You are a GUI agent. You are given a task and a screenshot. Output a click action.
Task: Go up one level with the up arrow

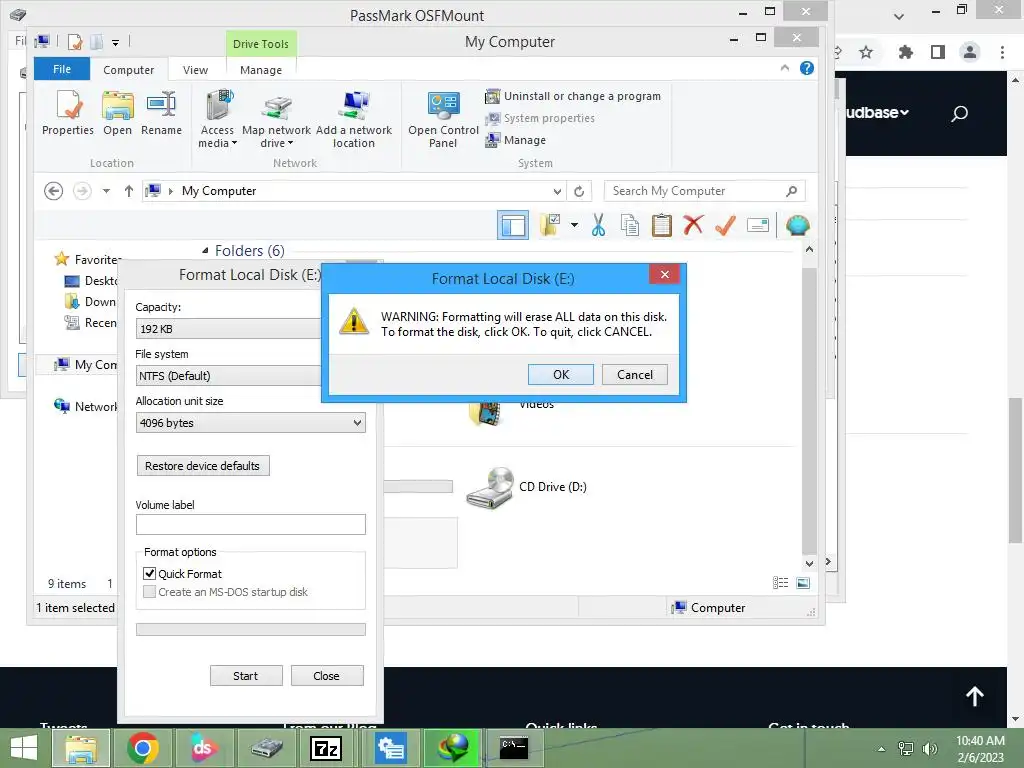pyautogui.click(x=129, y=191)
